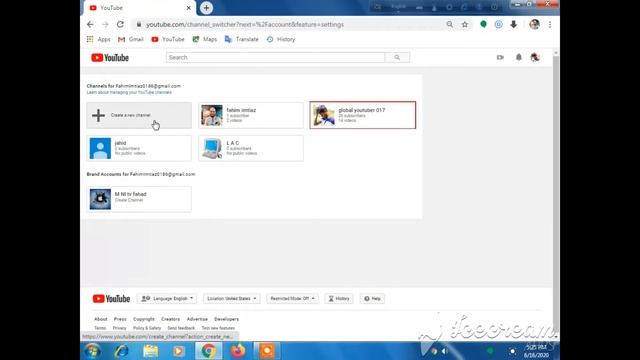This screenshot has width=640, height=360.
Task: Click the footer Help button
Action: (x=372, y=298)
